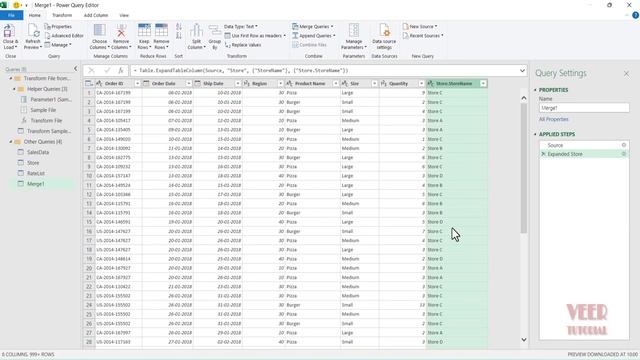Click the Remove Columns icon
This screenshot has width=640, height=360.
tap(121, 31)
